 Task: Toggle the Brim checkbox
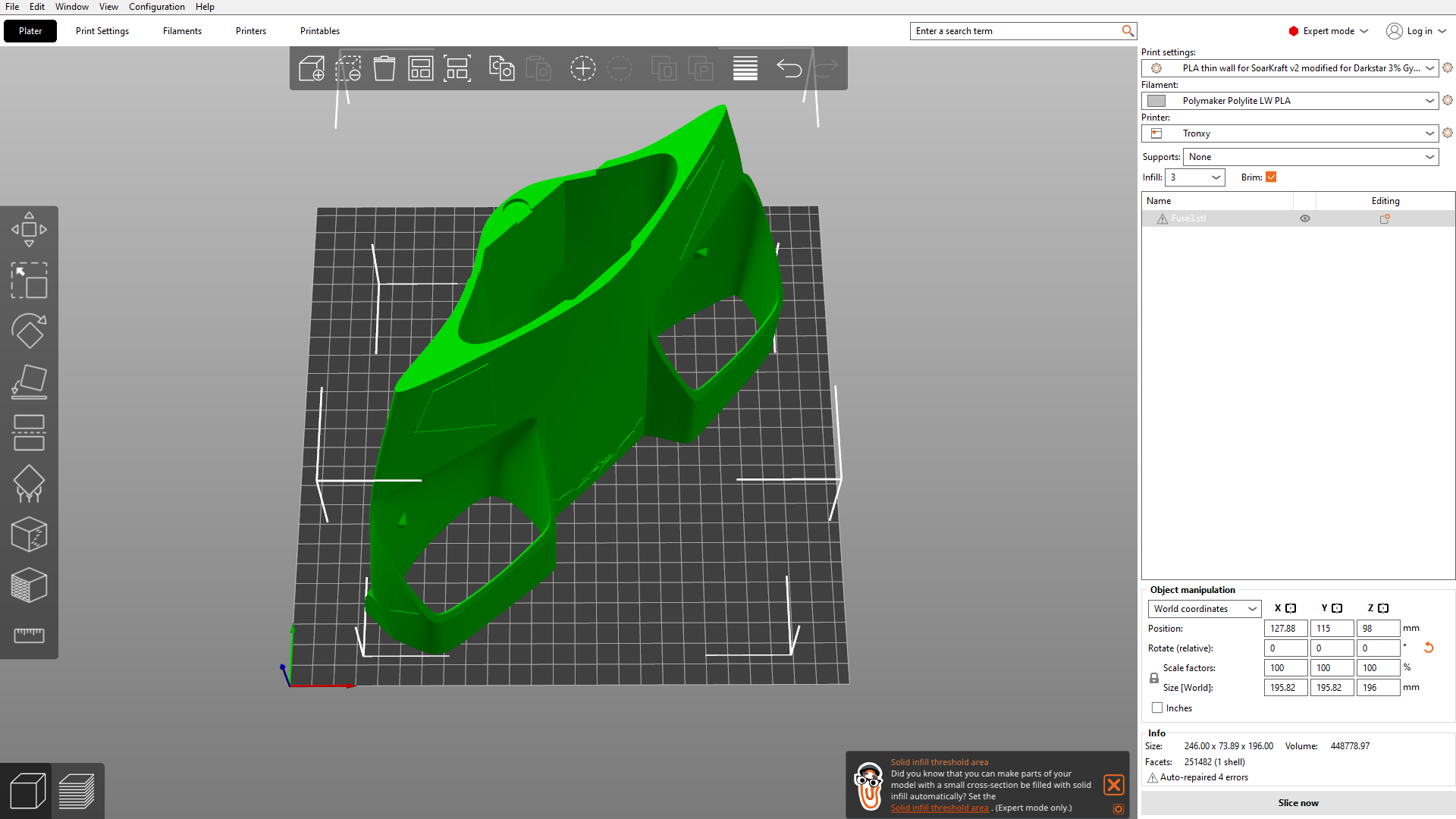pos(1272,177)
